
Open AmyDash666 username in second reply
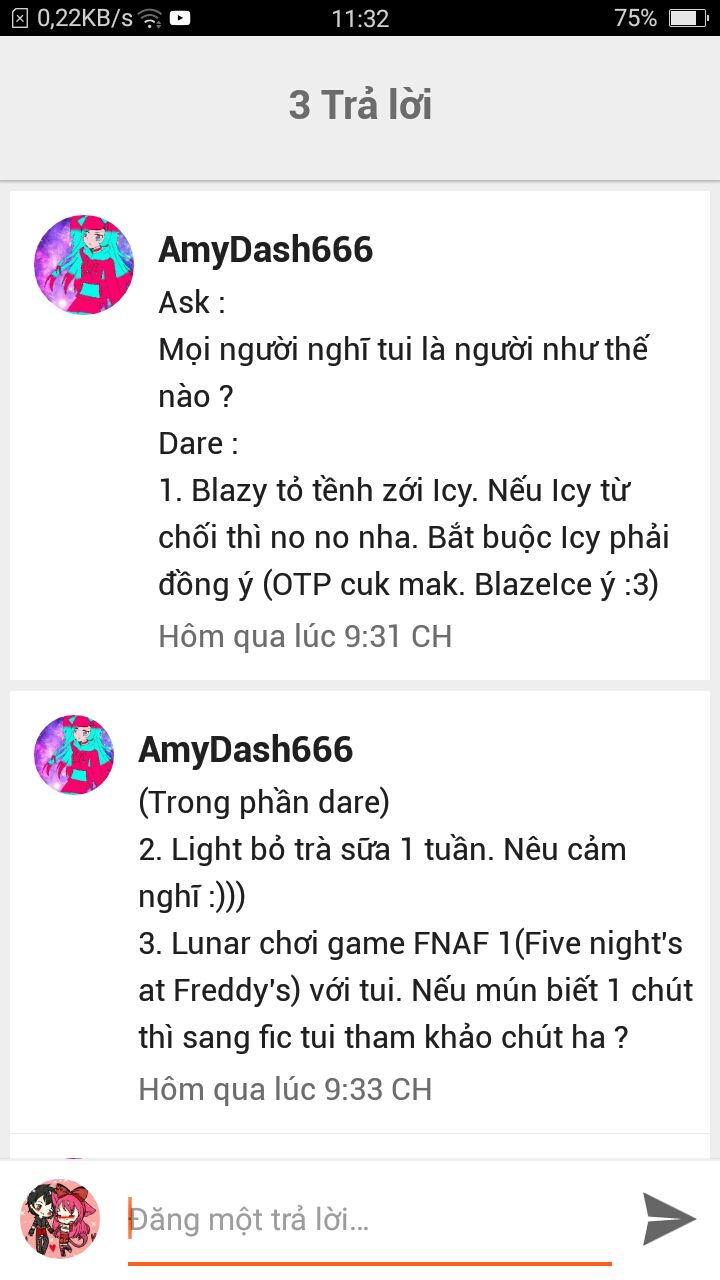[246, 750]
